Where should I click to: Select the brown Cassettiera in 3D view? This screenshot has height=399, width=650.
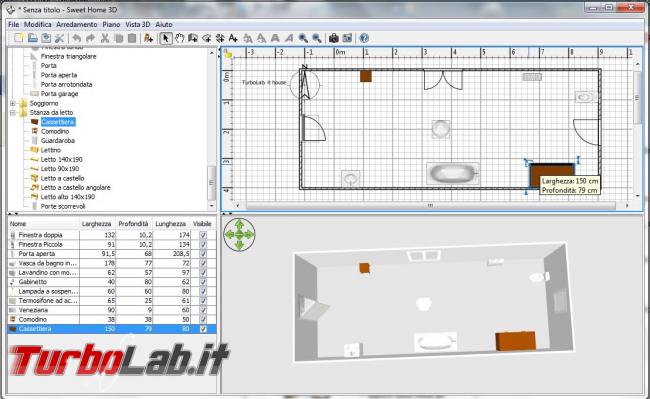coord(516,341)
